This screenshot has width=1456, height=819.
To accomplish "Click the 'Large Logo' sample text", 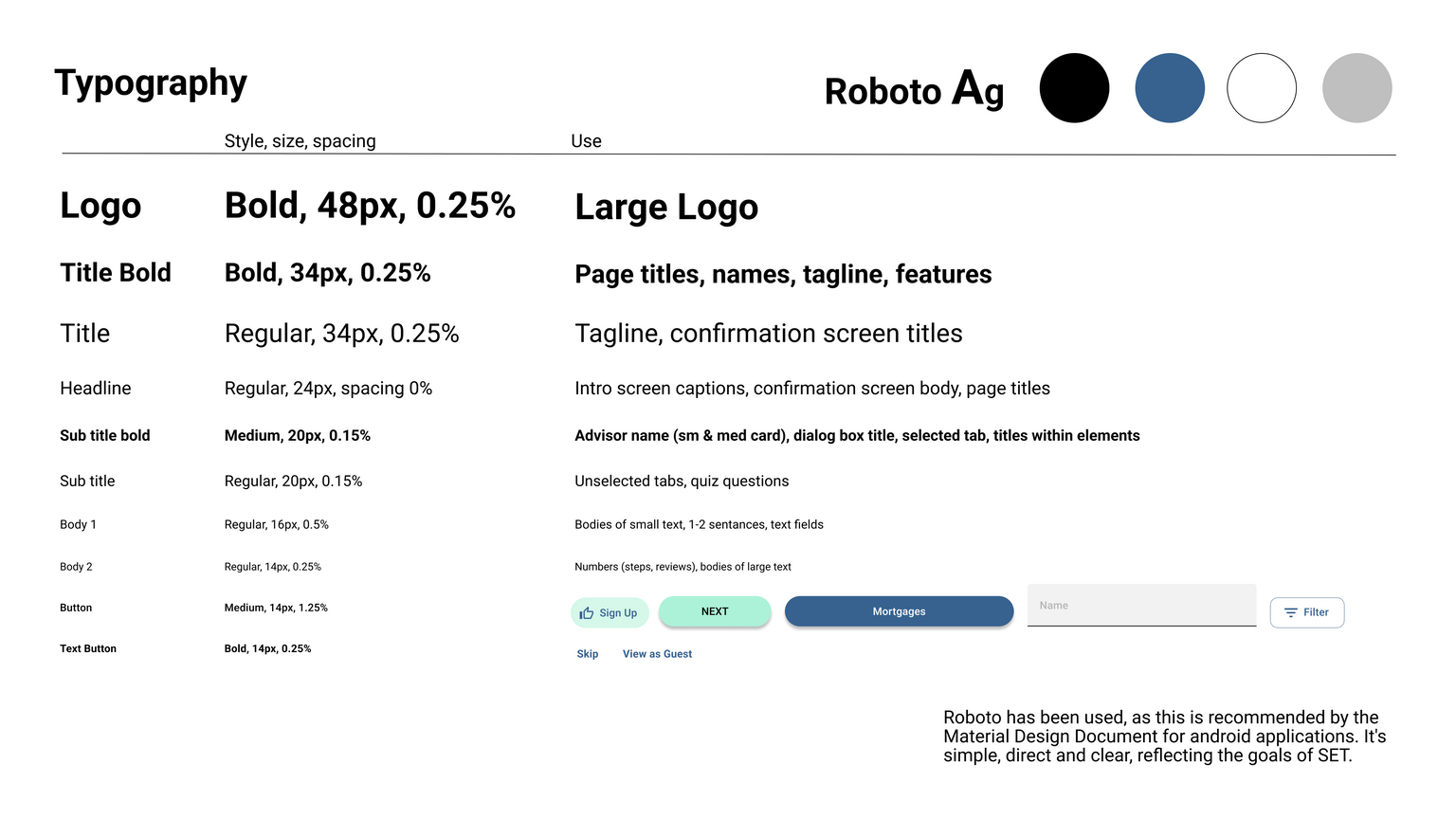I will point(666,208).
